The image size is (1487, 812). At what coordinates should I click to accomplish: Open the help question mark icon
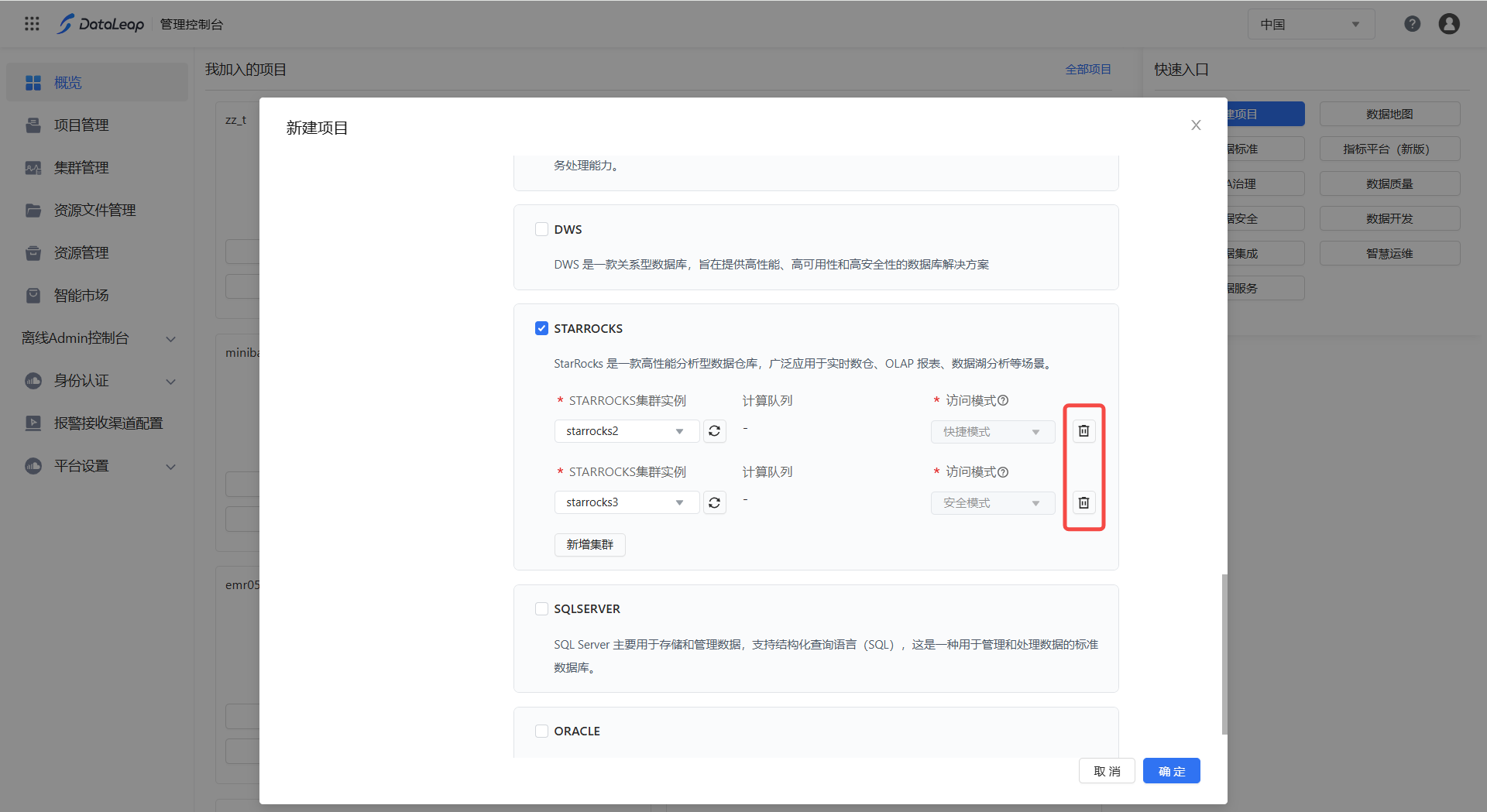point(1413,24)
